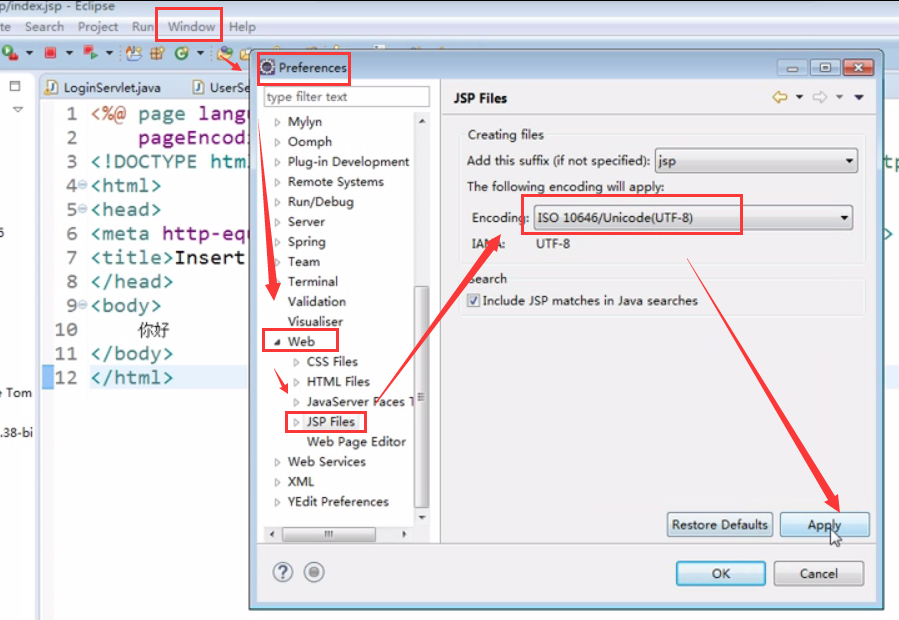Open the Encoding combo box
The image size is (899, 620).
[x=693, y=218]
